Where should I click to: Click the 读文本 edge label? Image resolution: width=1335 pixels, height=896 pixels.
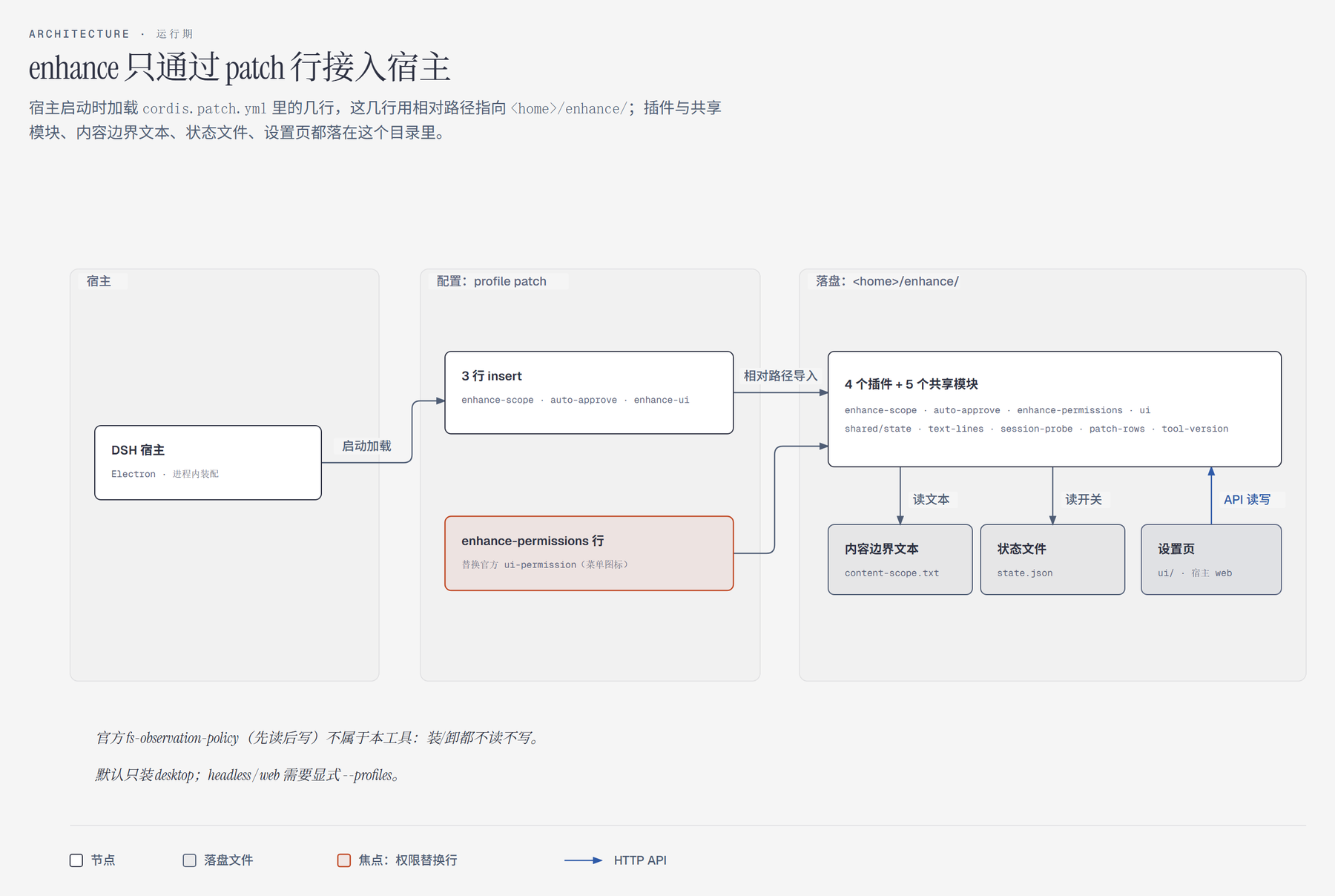pos(931,499)
